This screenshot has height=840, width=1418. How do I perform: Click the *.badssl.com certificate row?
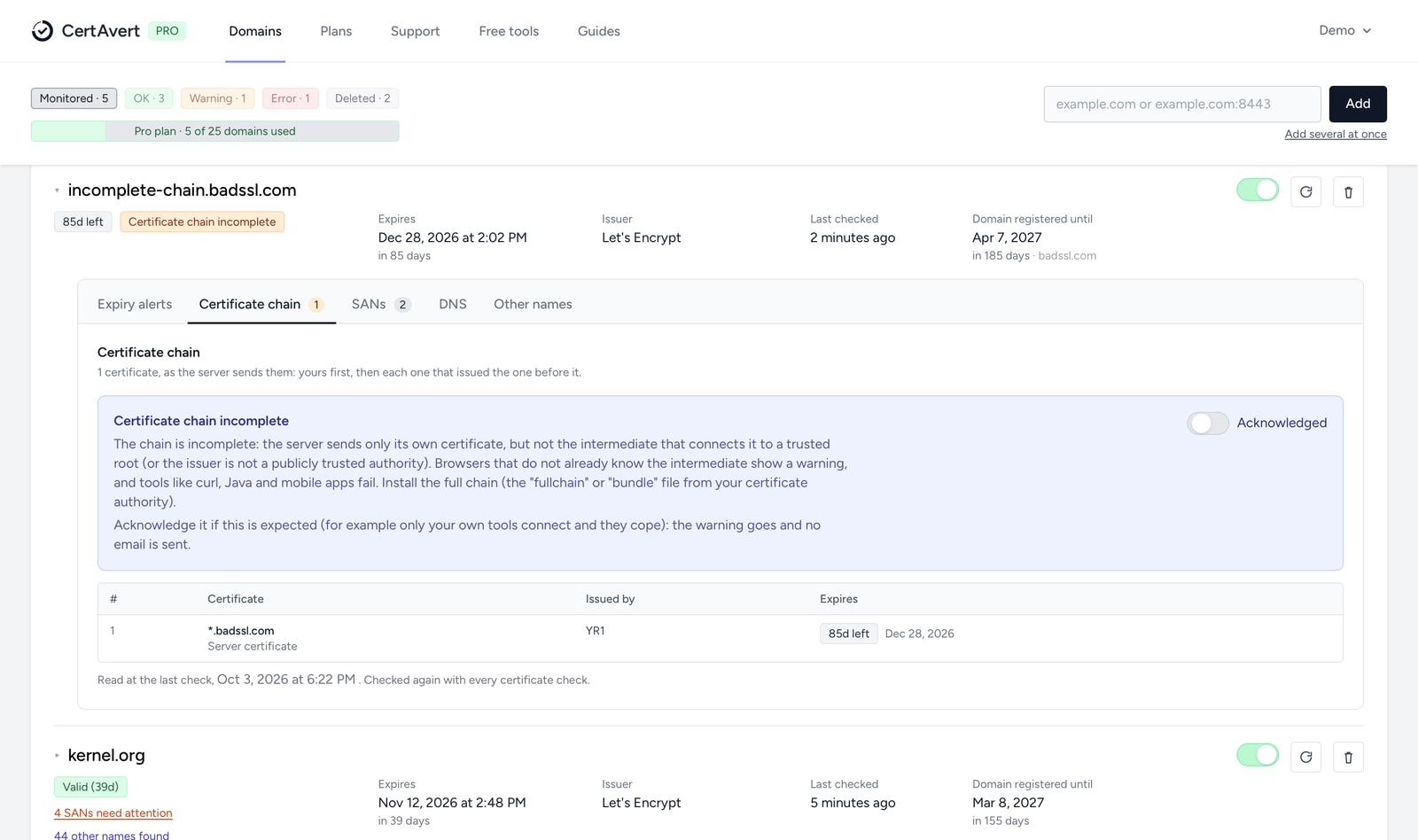click(721, 638)
